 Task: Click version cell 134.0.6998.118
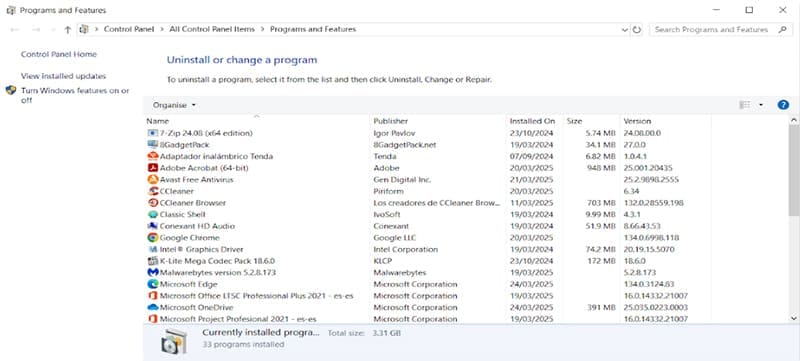pyautogui.click(x=651, y=238)
